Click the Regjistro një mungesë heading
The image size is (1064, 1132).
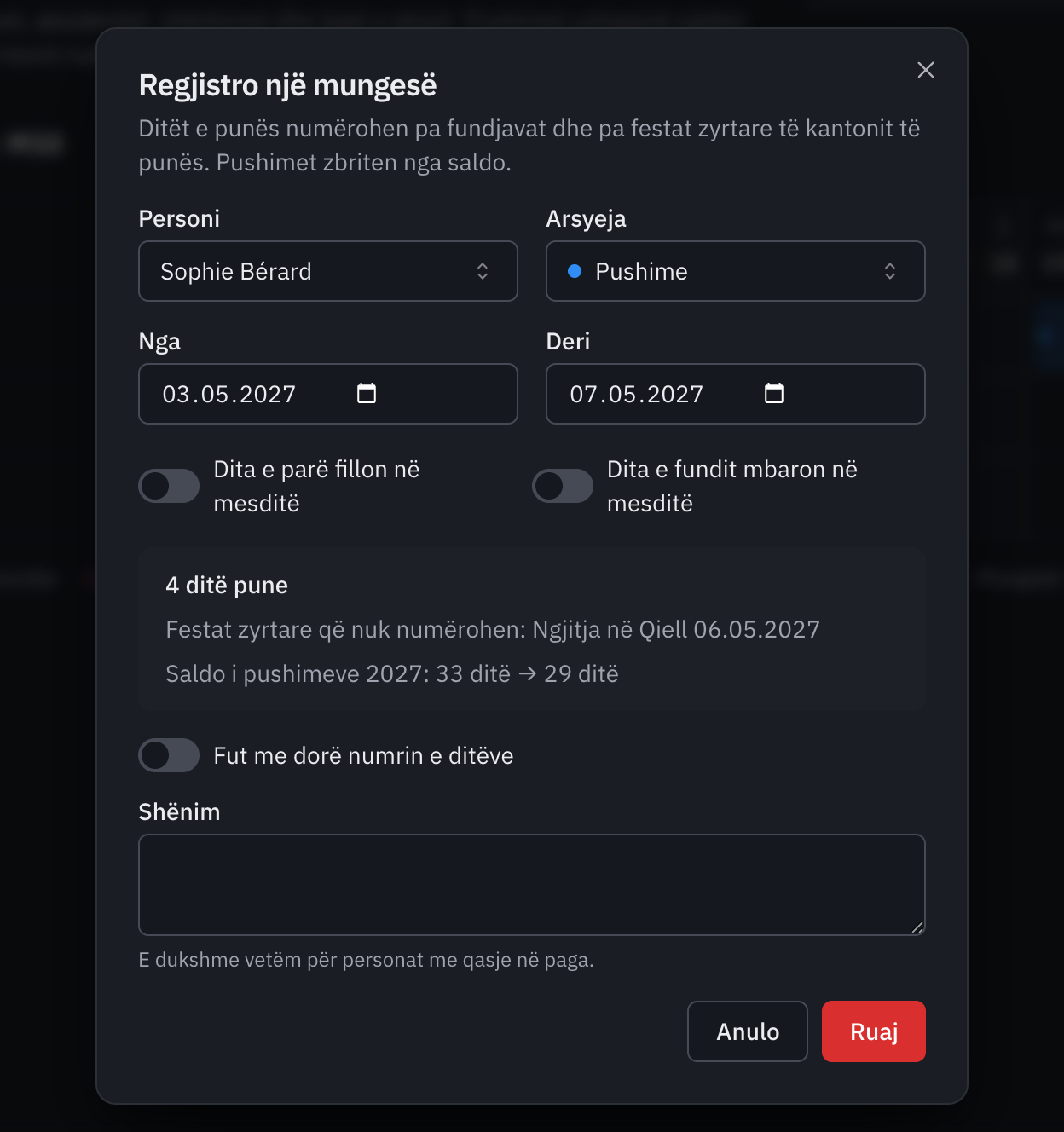pos(288,85)
